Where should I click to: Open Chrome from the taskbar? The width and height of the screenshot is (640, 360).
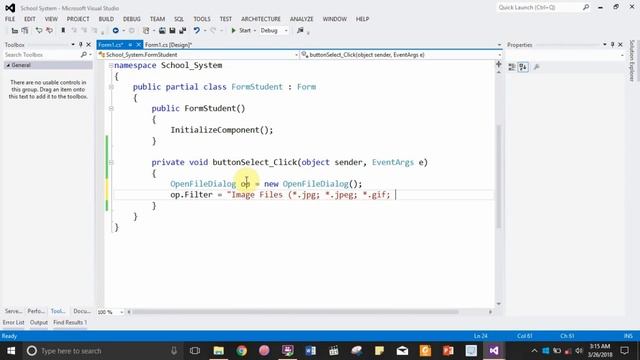click(242, 351)
